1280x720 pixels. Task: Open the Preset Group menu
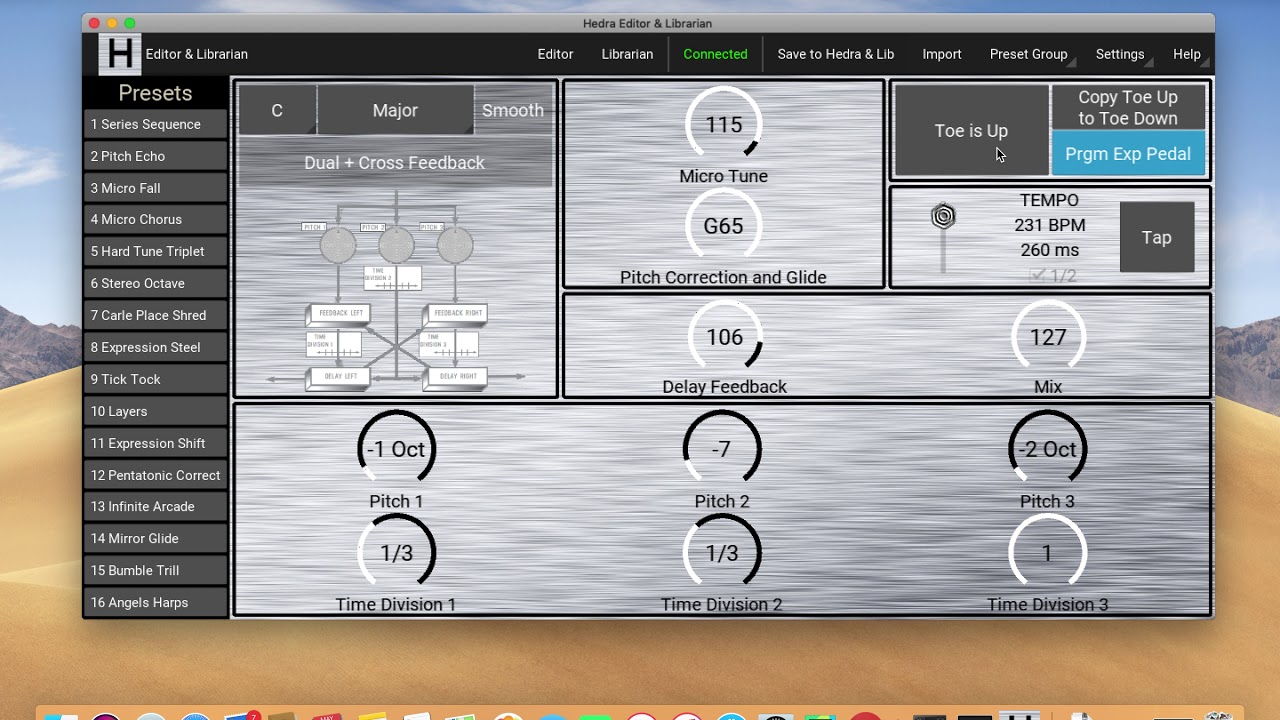[x=1029, y=54]
